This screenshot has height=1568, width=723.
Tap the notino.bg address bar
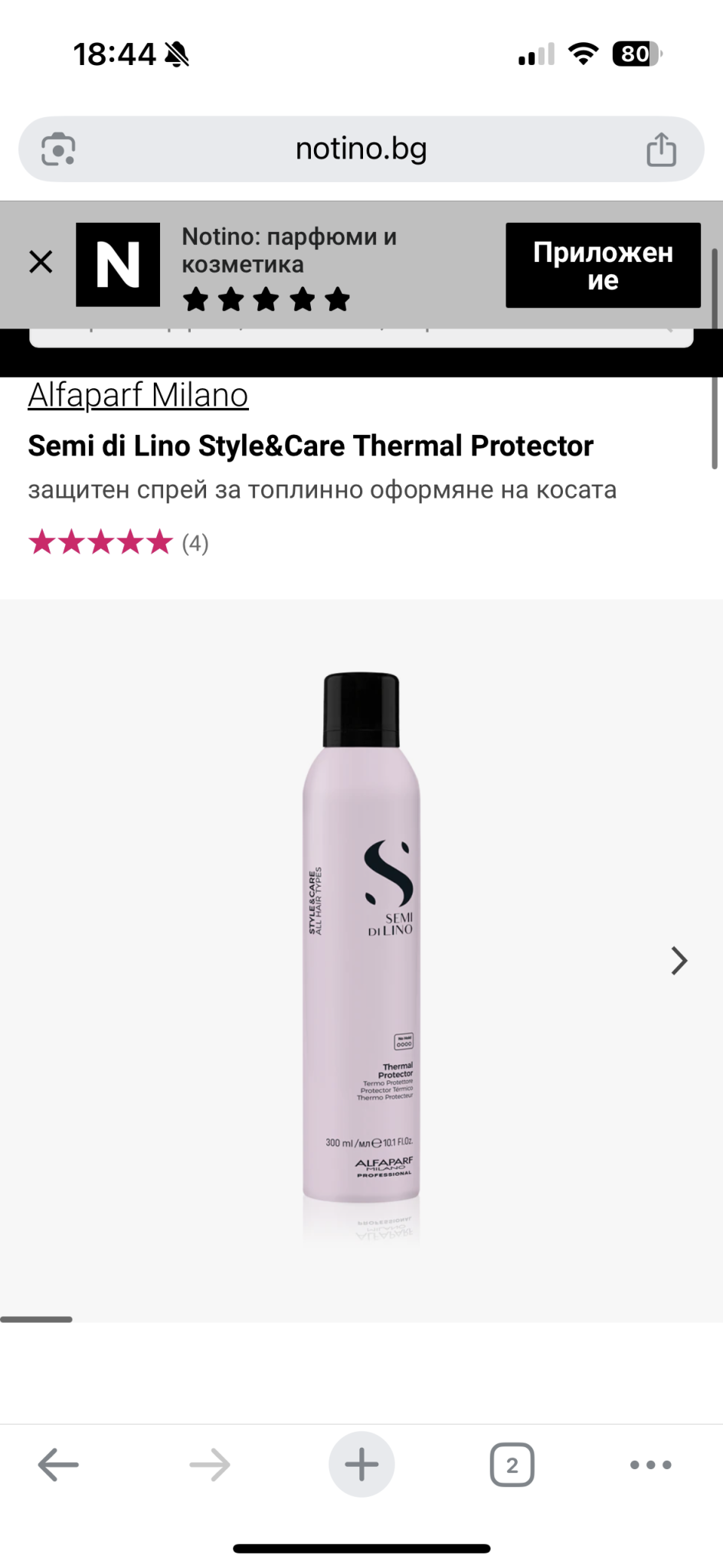[x=361, y=149]
